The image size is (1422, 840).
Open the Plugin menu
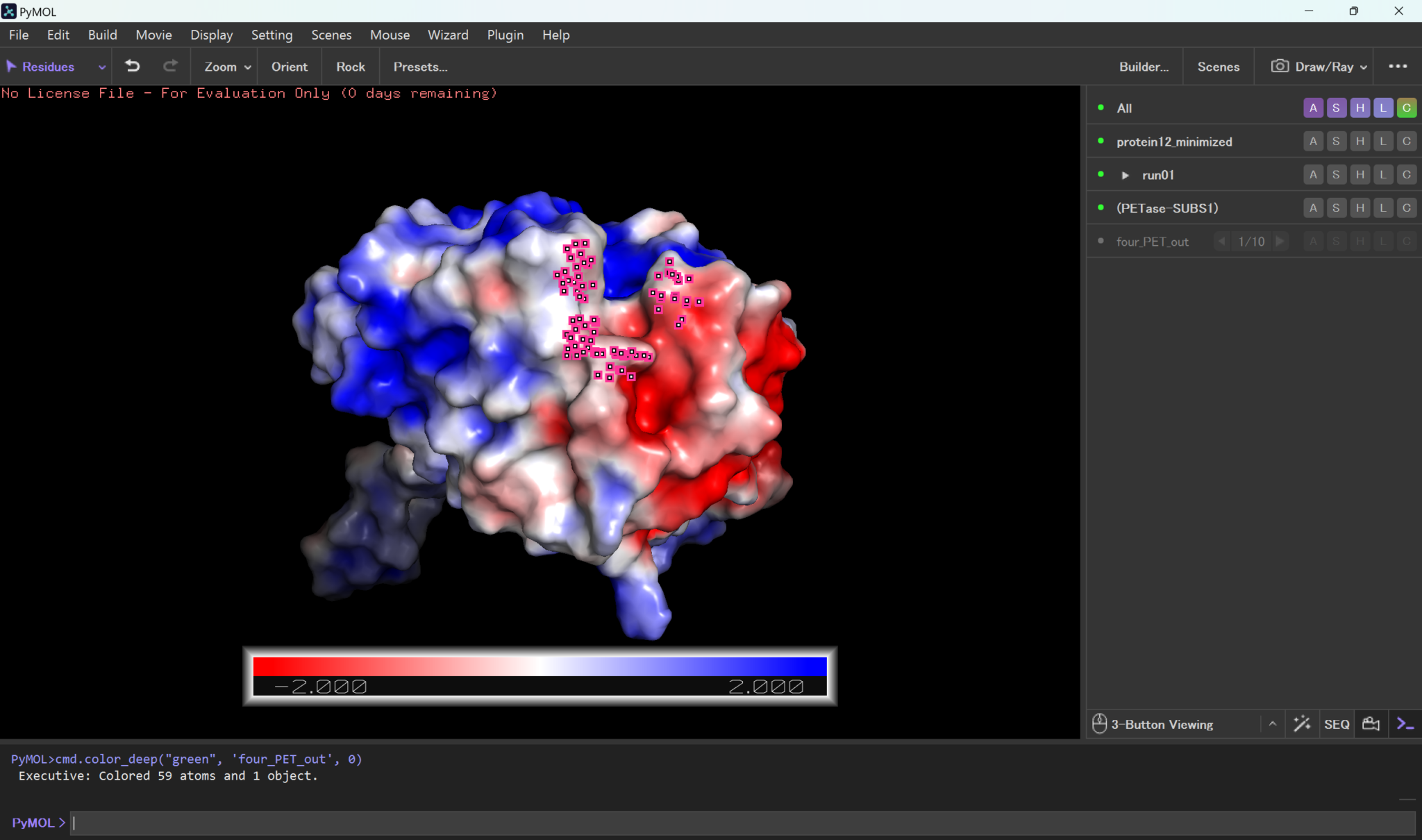point(505,35)
